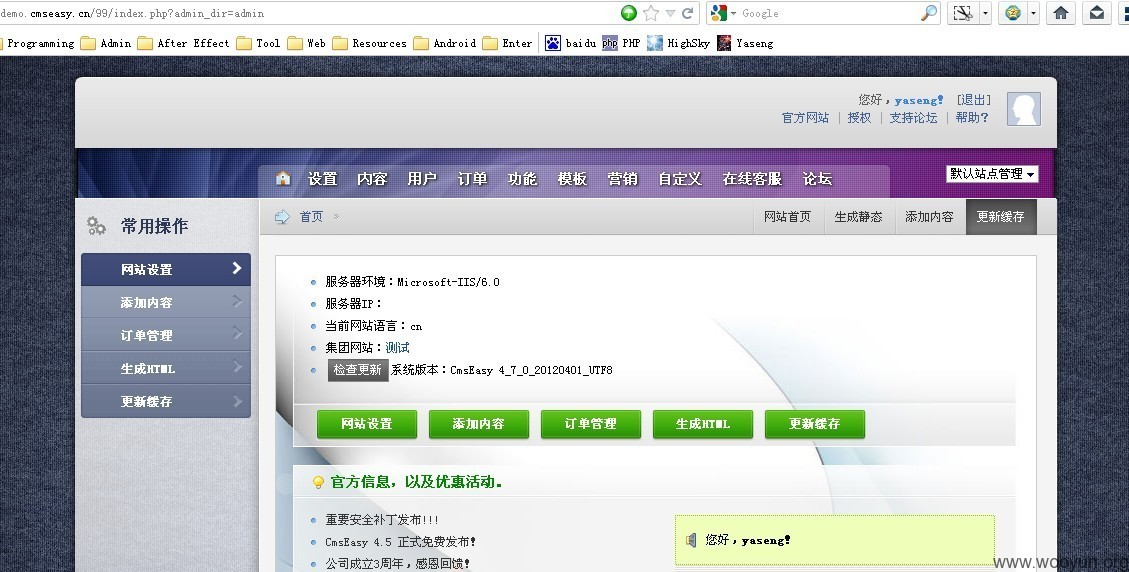Click the green 订单管理 button
The image size is (1129, 572).
[590, 424]
